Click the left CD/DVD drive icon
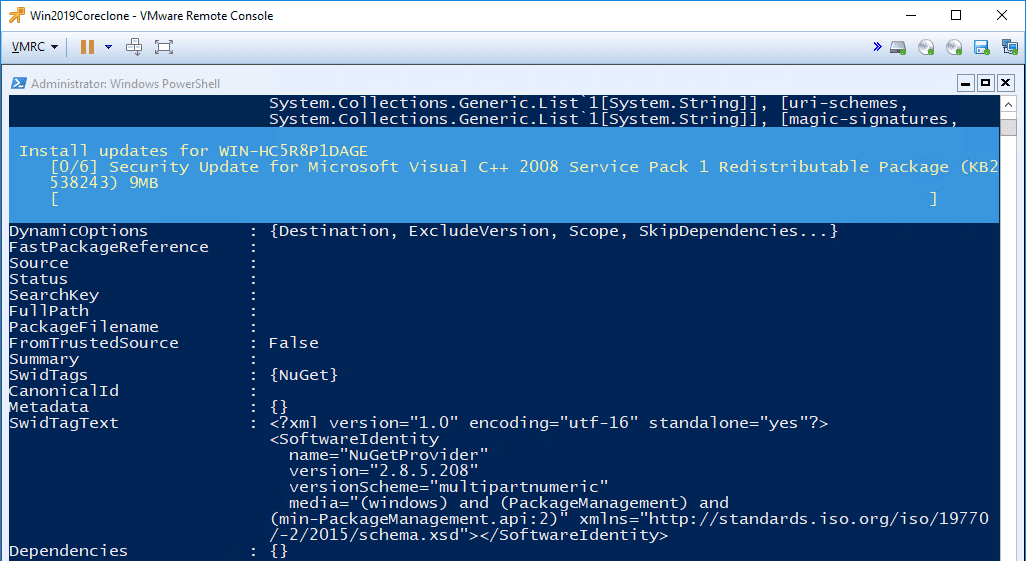This screenshot has width=1026, height=561. [x=926, y=47]
